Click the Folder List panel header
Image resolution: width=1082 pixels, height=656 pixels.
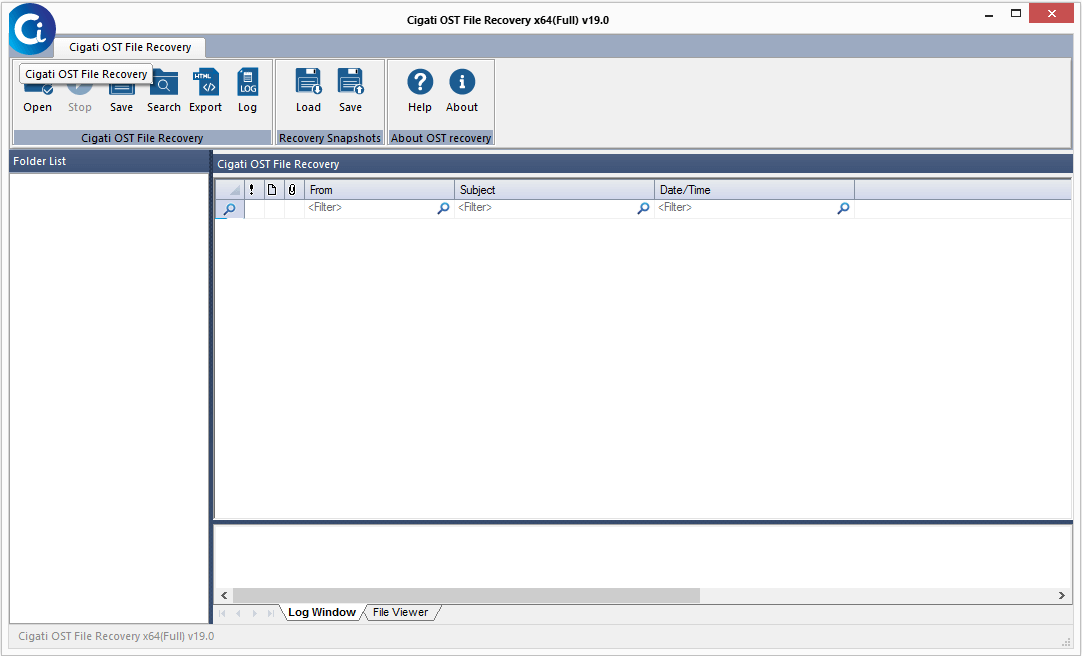[x=109, y=161]
